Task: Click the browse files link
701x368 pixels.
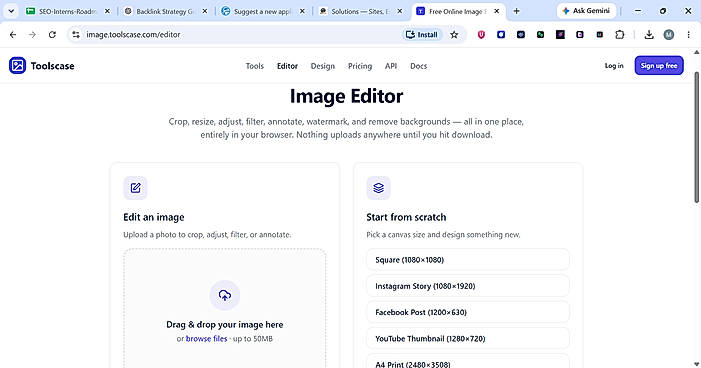Action: click(x=207, y=338)
